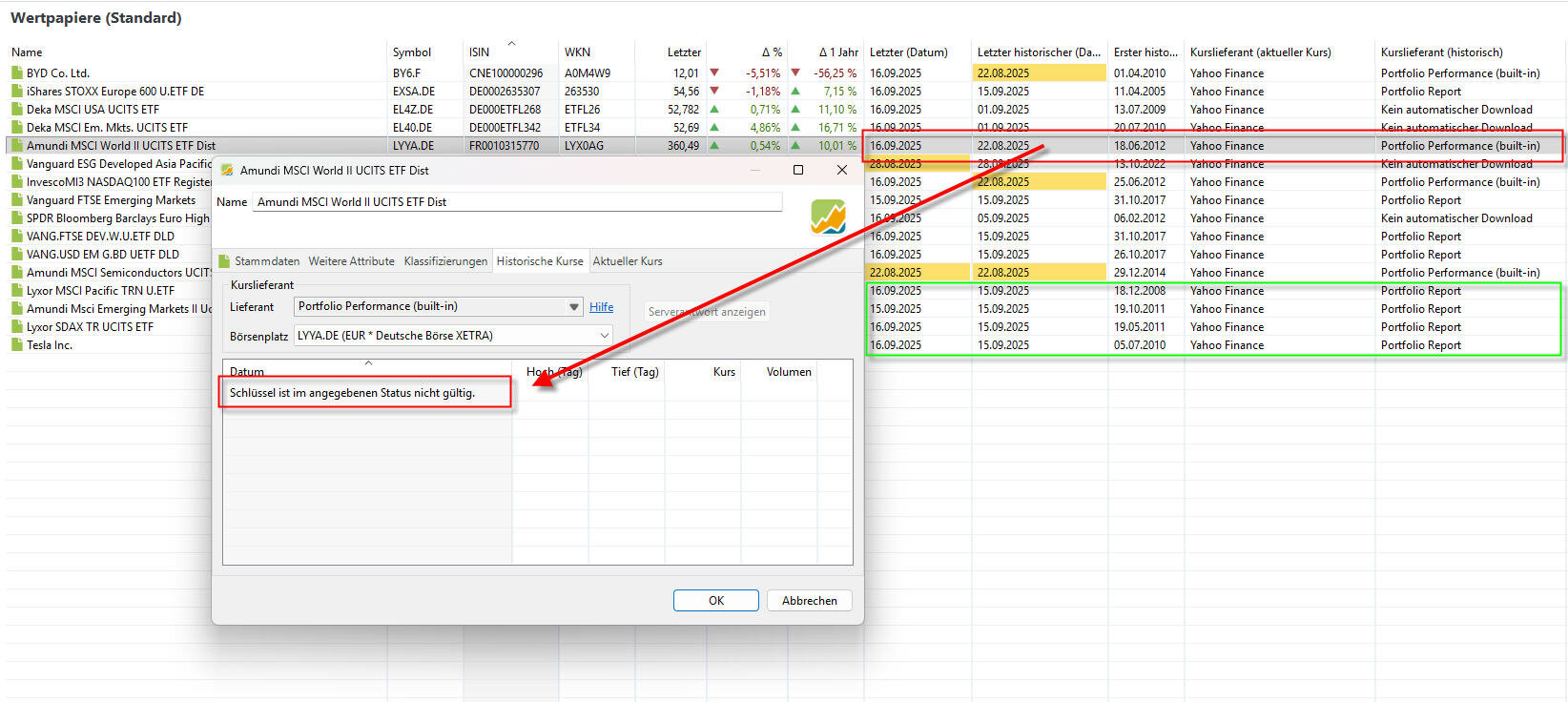Open the Hilfe link
1568x702 pixels.
(x=601, y=307)
